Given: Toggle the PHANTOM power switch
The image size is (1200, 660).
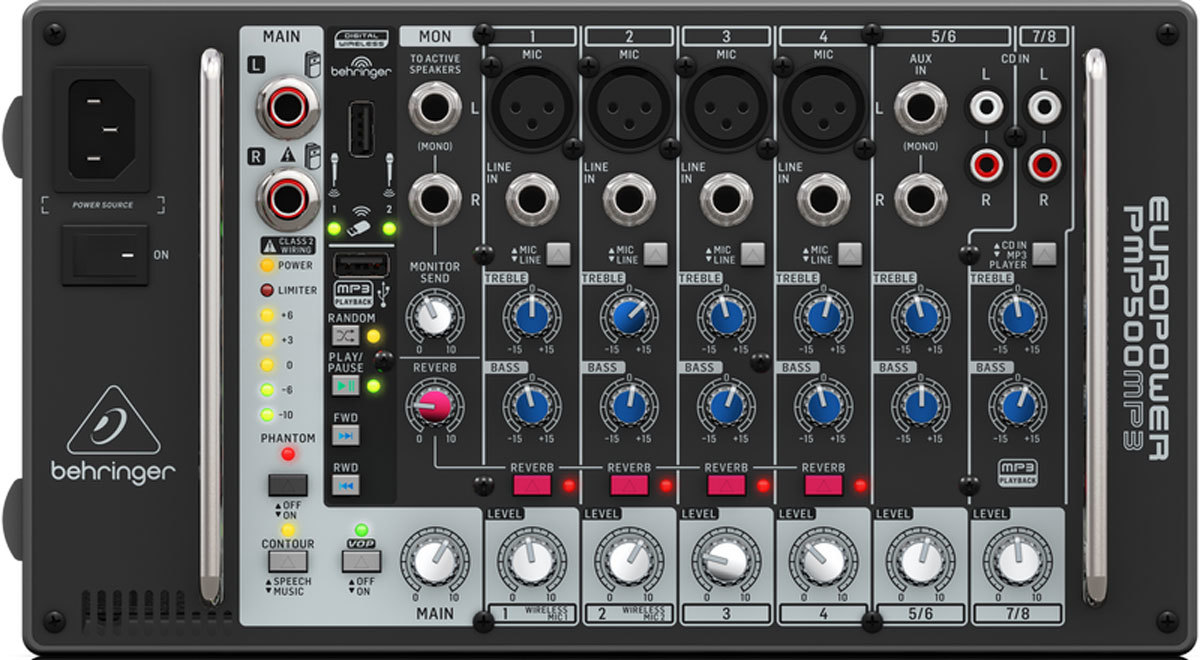Looking at the screenshot, I should tap(287, 484).
